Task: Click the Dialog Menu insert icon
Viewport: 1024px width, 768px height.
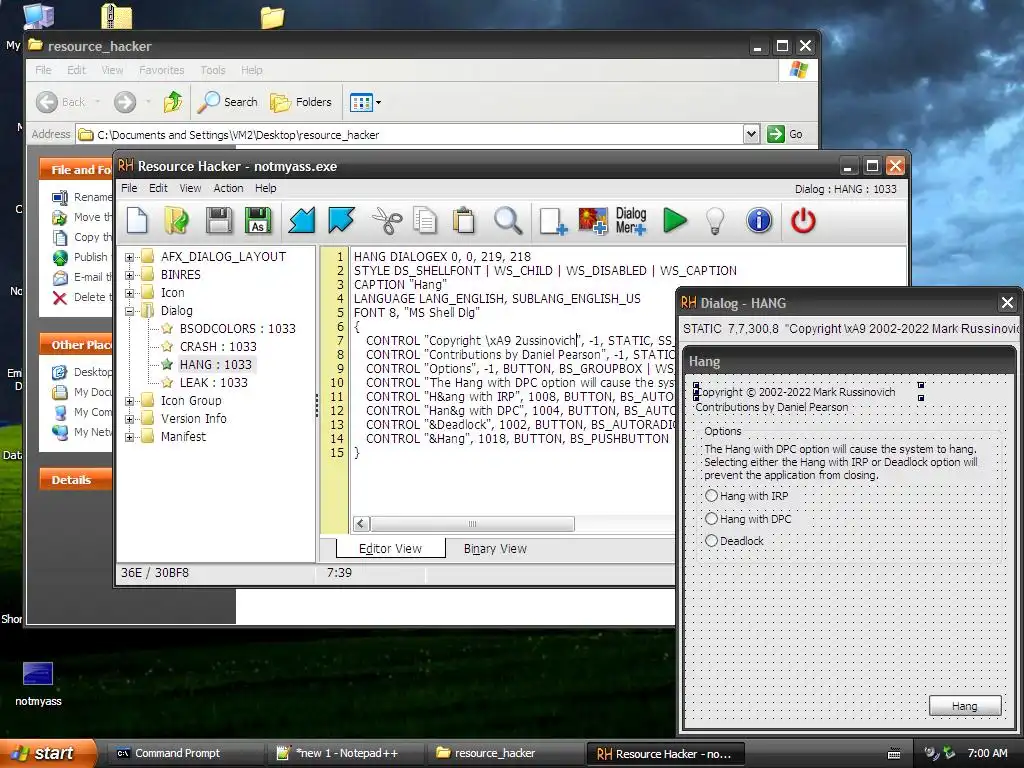Action: pos(631,220)
